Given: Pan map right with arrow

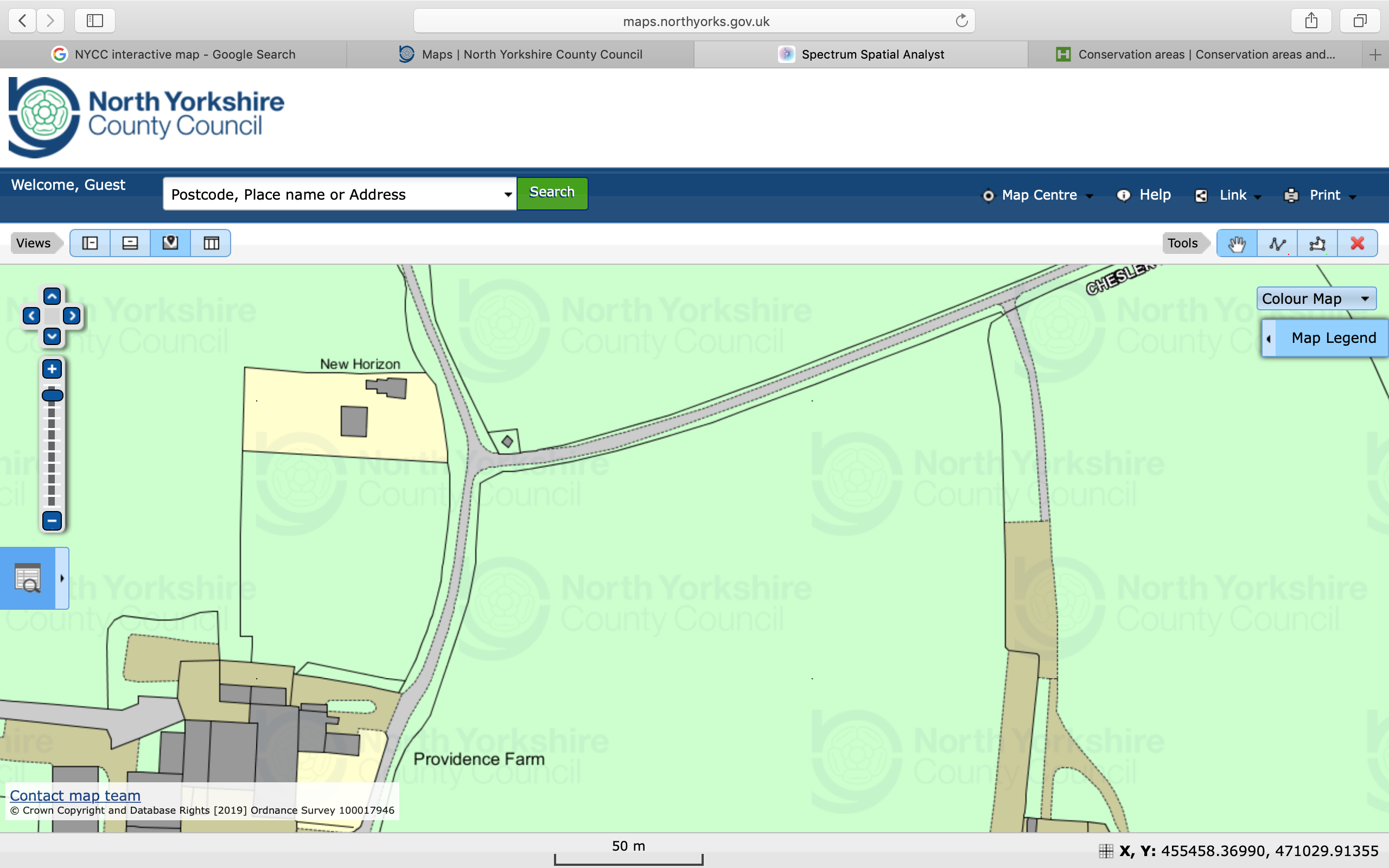Looking at the screenshot, I should 72,316.
